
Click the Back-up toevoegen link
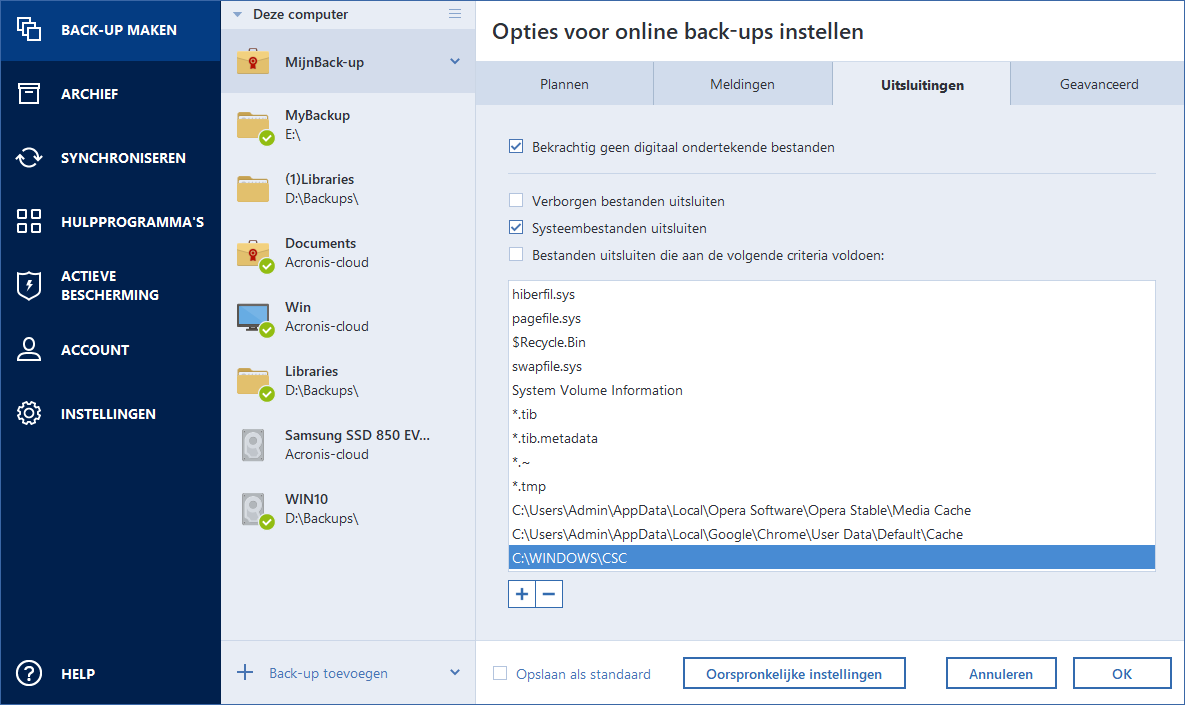tap(328, 673)
